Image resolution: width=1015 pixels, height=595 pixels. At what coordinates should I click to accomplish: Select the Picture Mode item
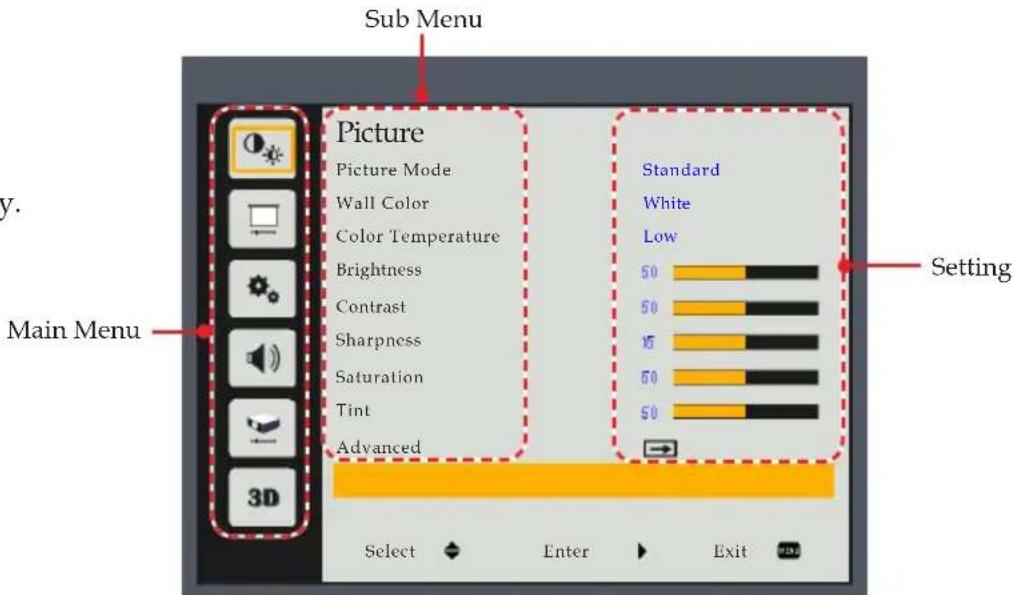pyautogui.click(x=394, y=170)
